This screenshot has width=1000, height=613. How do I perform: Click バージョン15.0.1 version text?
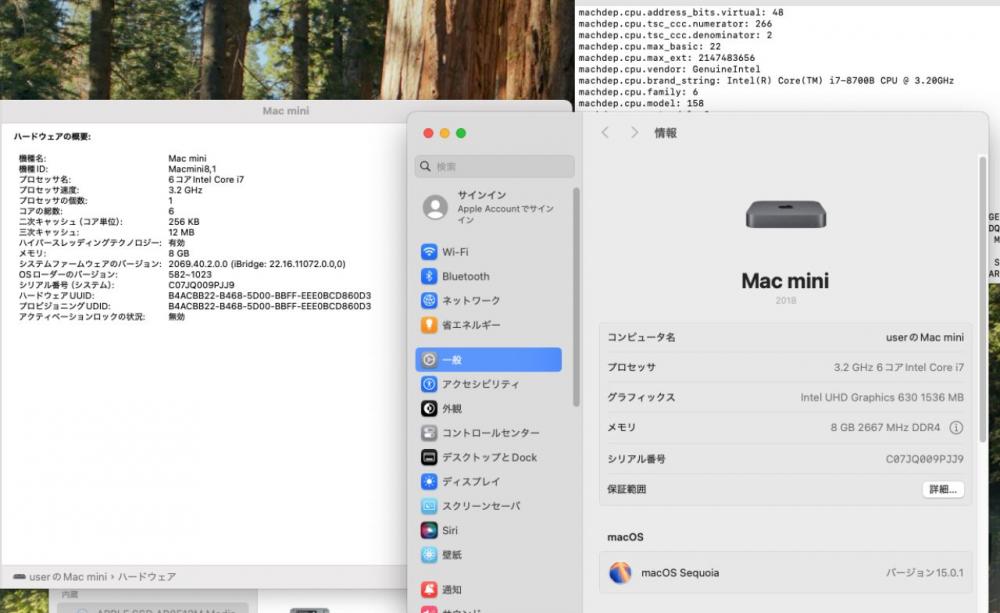click(924, 573)
